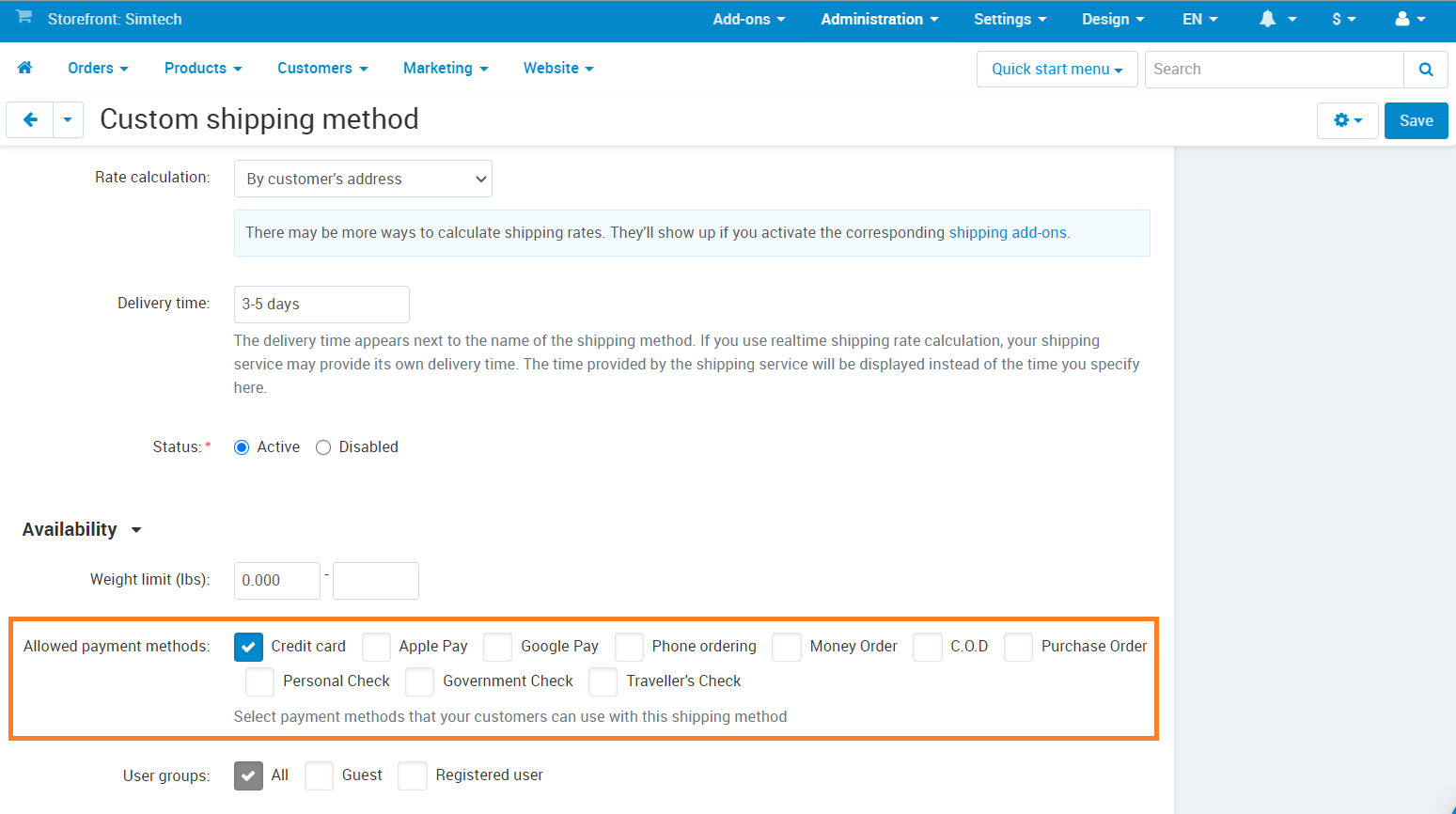Open the dollar currency selector
This screenshot has height=814, width=1456.
(1344, 19)
